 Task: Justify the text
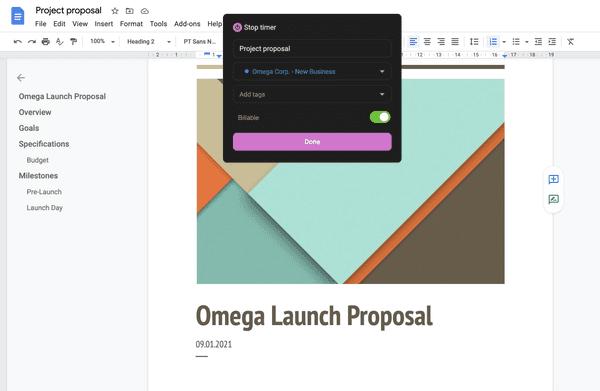(x=455, y=41)
